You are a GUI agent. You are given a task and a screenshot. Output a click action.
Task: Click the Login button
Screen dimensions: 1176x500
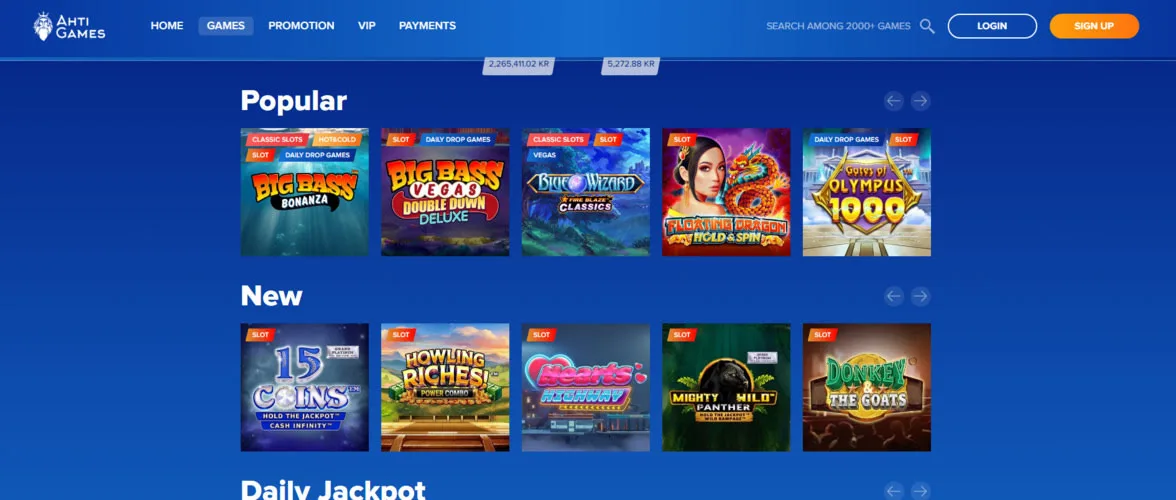coord(992,26)
